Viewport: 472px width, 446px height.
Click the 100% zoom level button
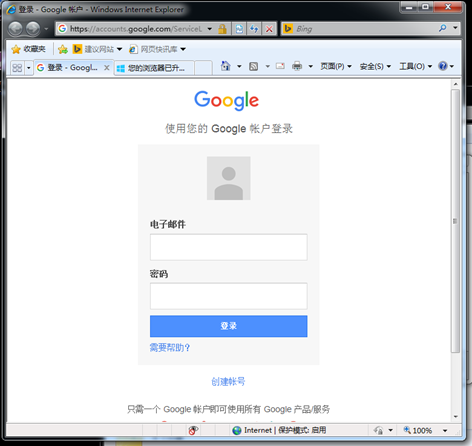point(418,430)
